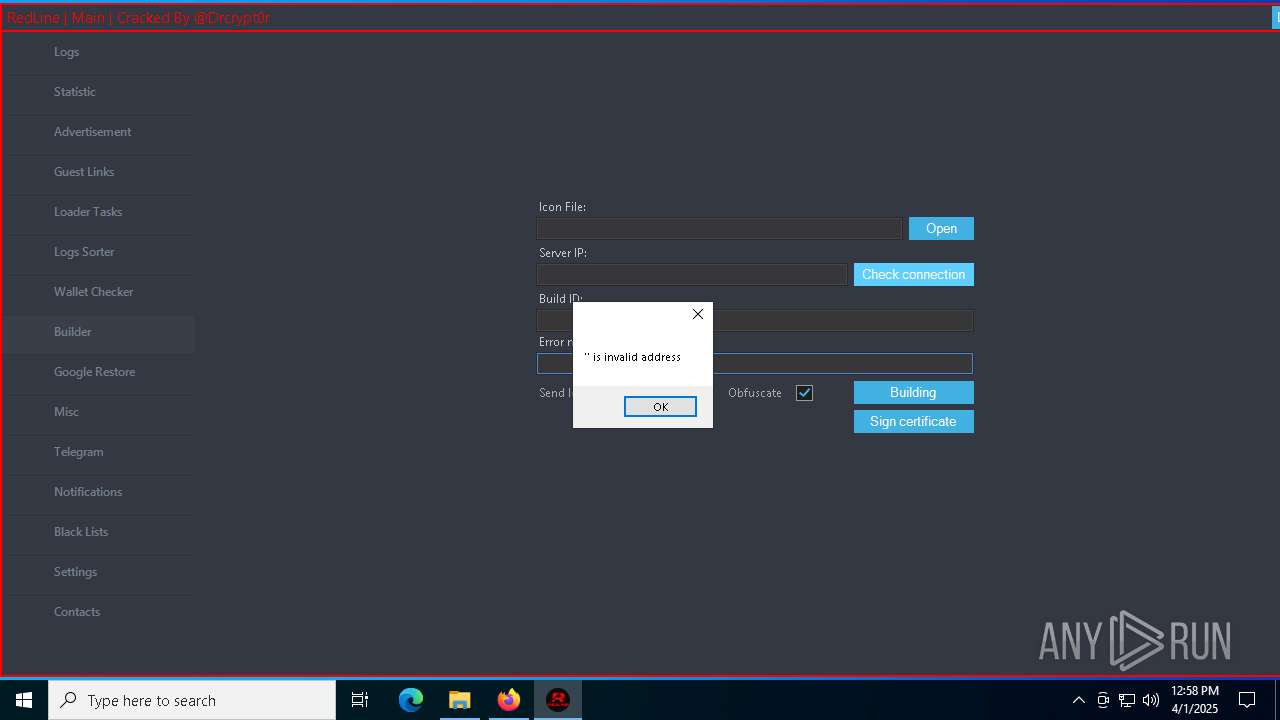
Task: Click the Builder sidebar item
Action: pyautogui.click(x=98, y=332)
